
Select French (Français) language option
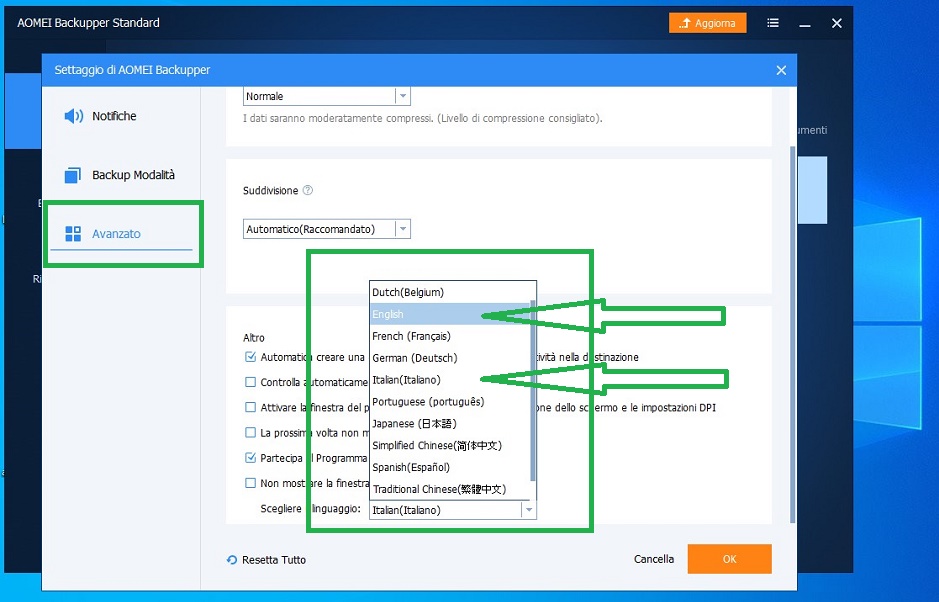[450, 336]
